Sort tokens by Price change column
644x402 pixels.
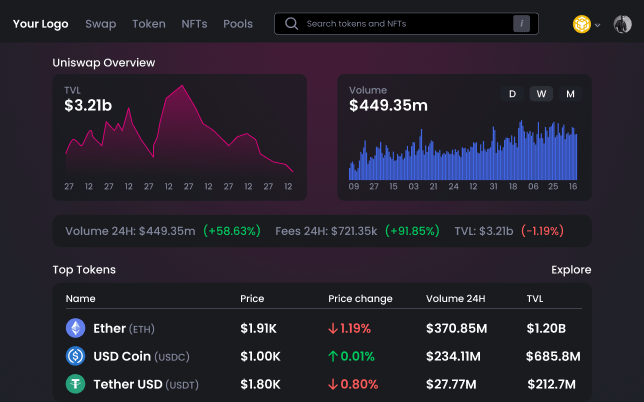[x=360, y=299]
